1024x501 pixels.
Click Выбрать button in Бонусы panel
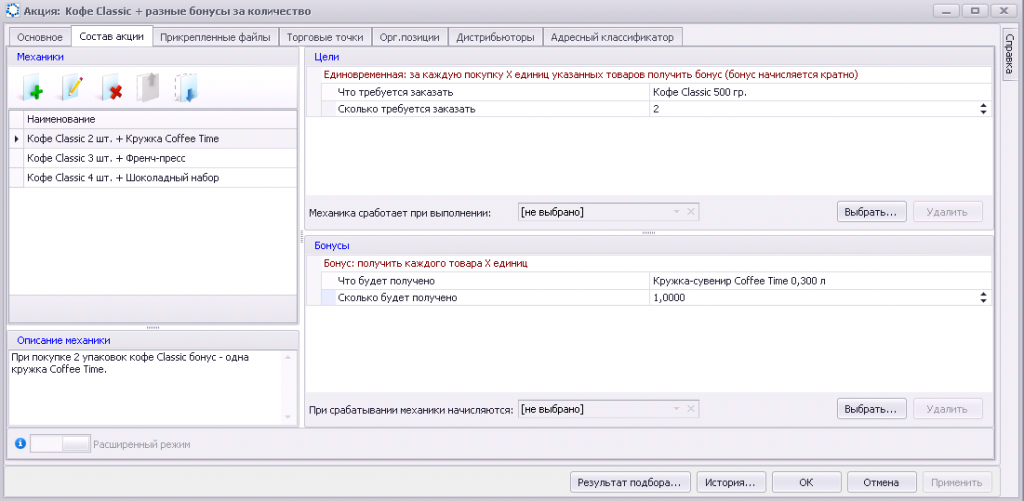pos(871,409)
